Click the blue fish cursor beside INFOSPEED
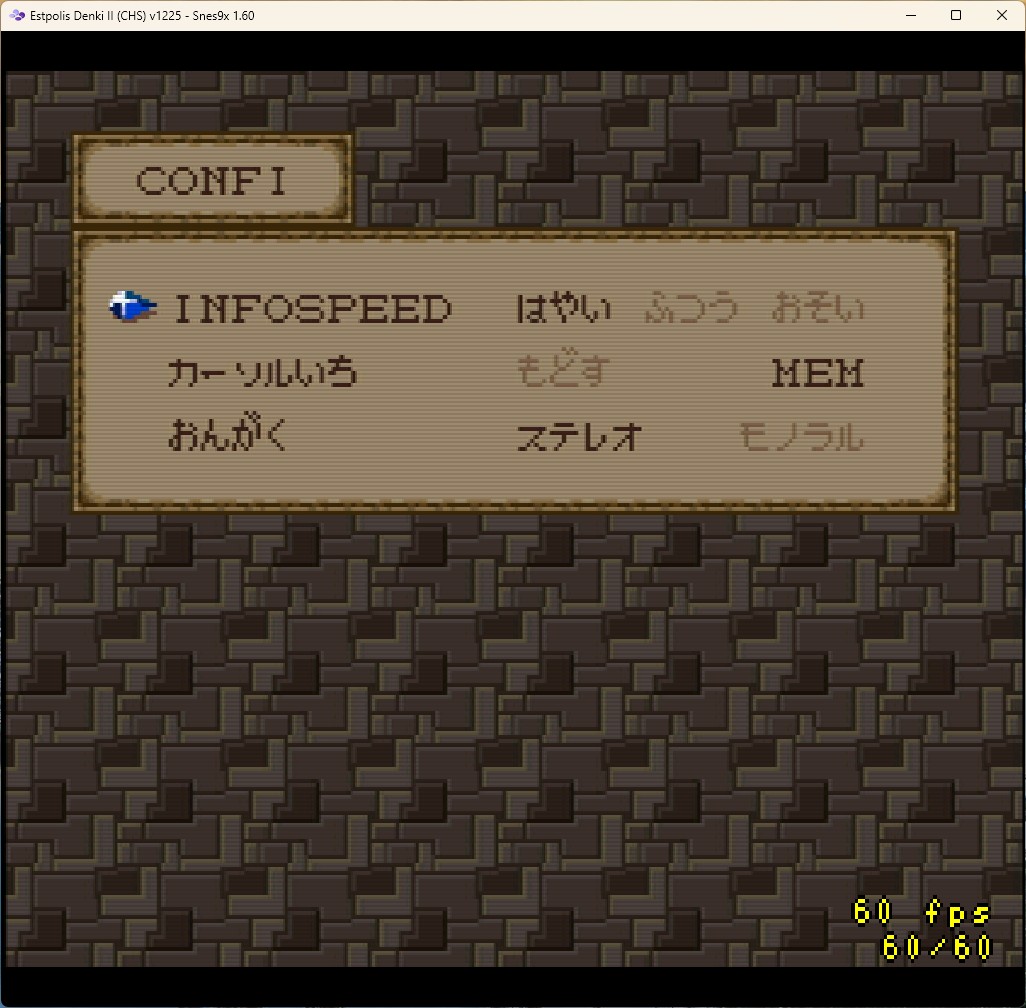Image resolution: width=1026 pixels, height=1008 pixels. point(133,306)
